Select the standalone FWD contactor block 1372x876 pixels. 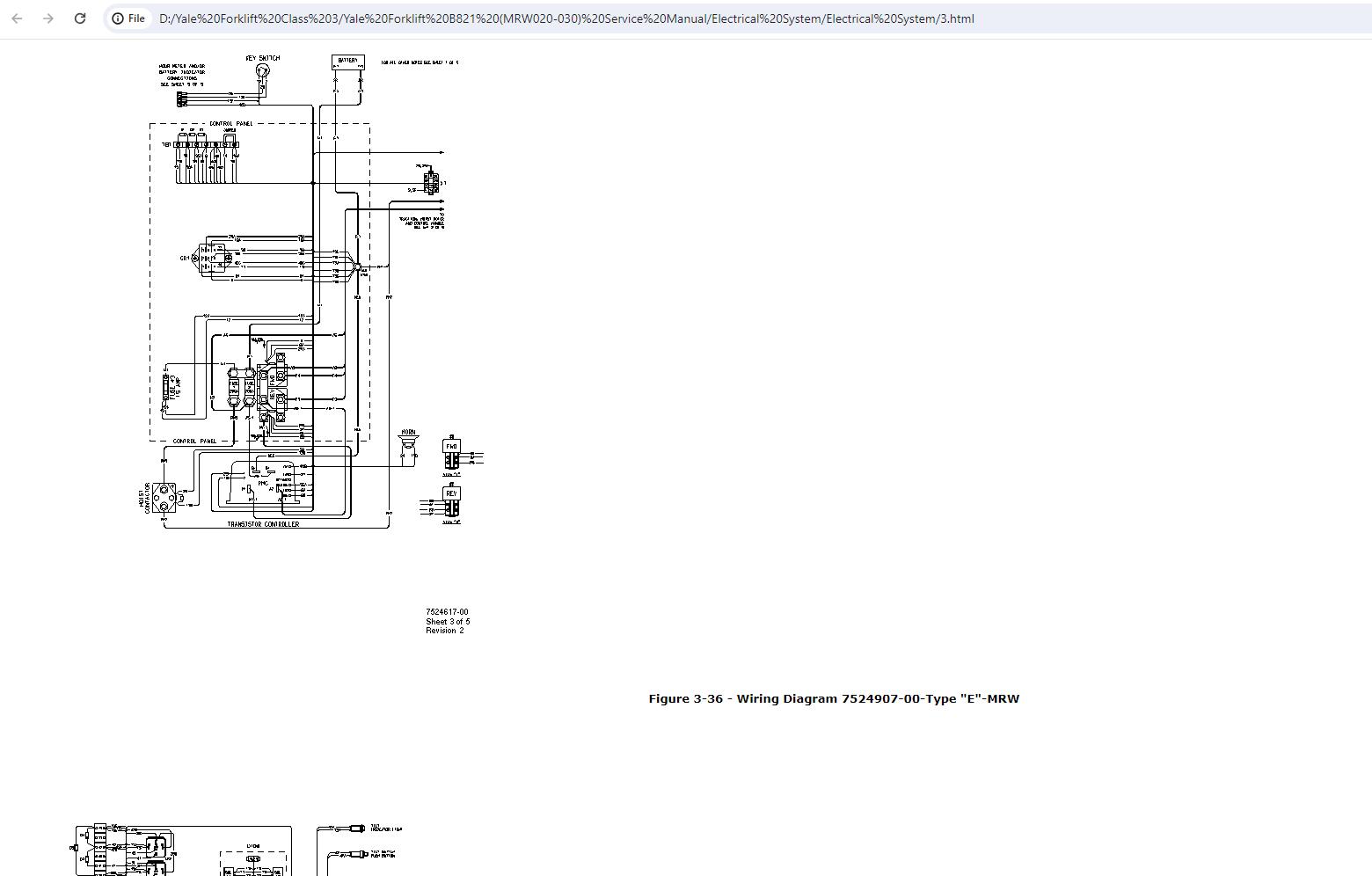point(451,451)
